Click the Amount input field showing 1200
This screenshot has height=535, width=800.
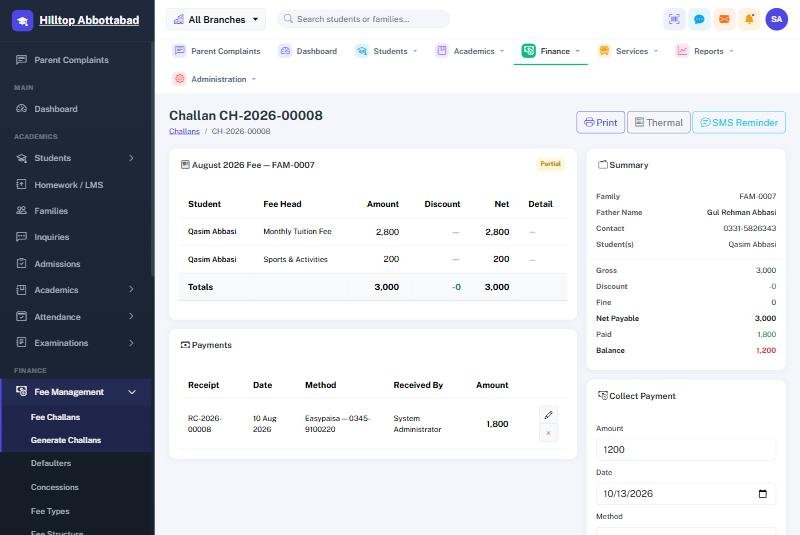[x=686, y=449]
